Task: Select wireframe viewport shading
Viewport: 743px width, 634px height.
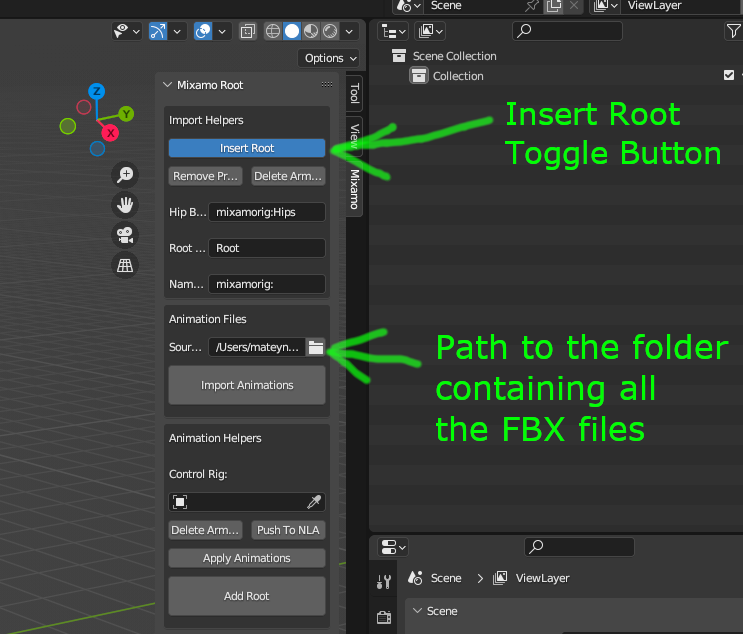Action: (273, 31)
